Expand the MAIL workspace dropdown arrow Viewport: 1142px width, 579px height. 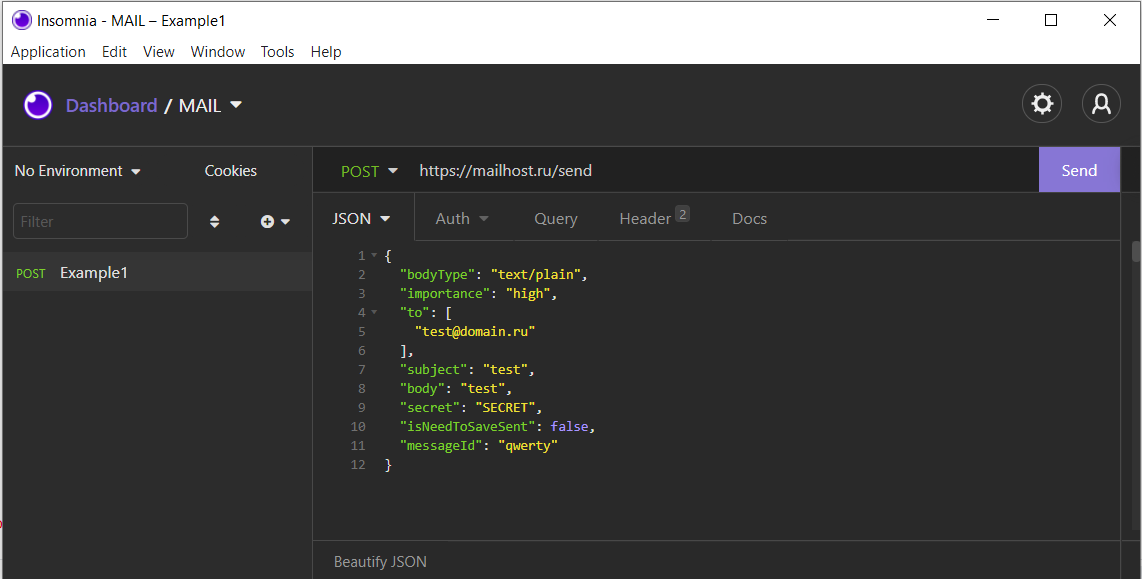tap(236, 104)
